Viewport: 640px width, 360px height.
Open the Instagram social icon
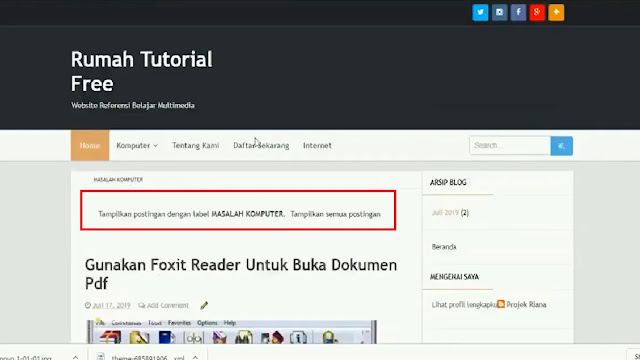(499, 12)
